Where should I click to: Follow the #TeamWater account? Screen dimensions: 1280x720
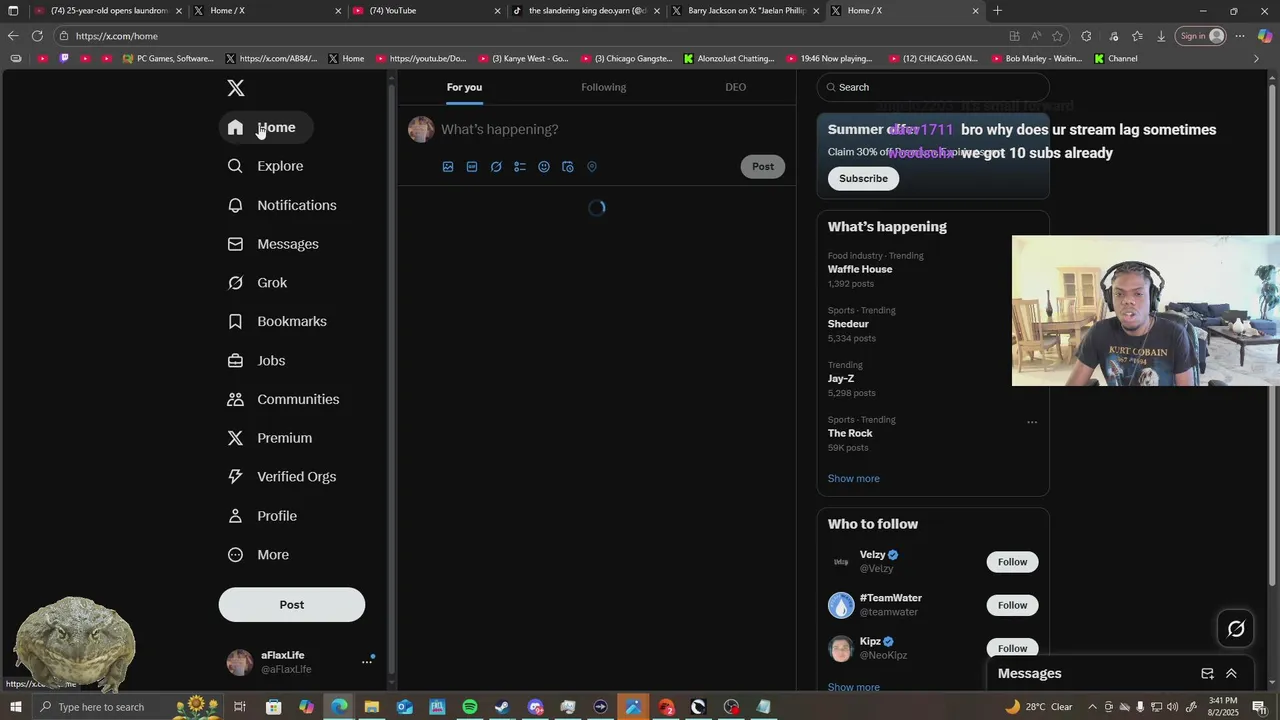(x=1012, y=605)
